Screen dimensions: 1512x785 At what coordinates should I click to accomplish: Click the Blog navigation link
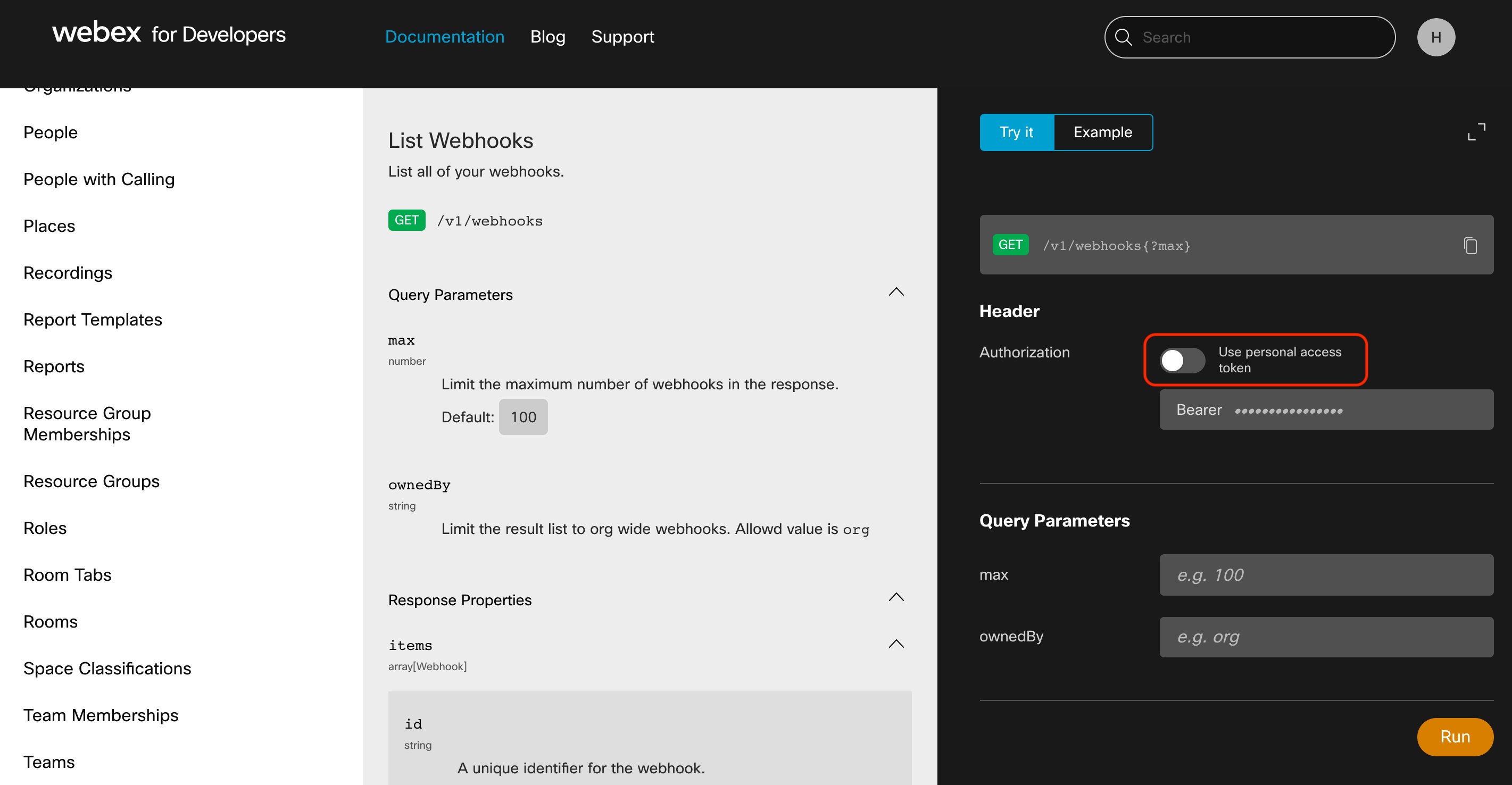pos(549,36)
